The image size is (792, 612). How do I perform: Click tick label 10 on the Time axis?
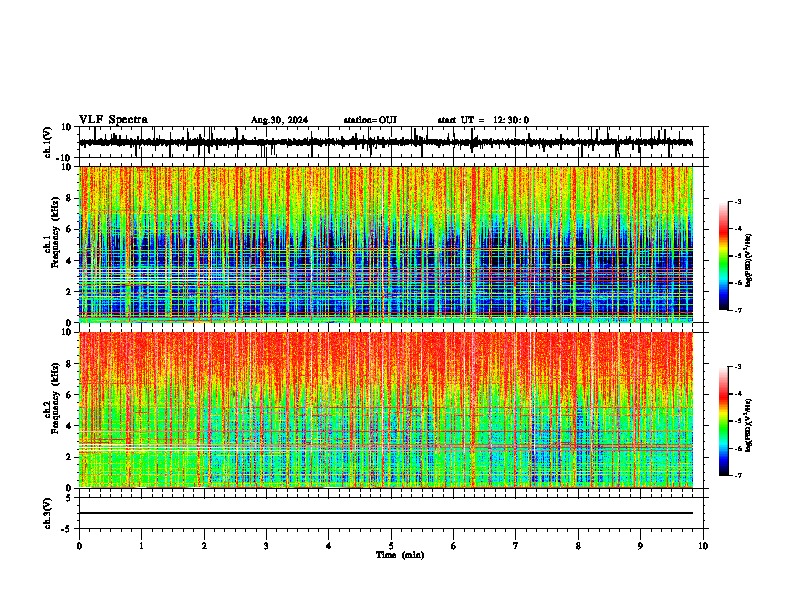click(x=703, y=546)
